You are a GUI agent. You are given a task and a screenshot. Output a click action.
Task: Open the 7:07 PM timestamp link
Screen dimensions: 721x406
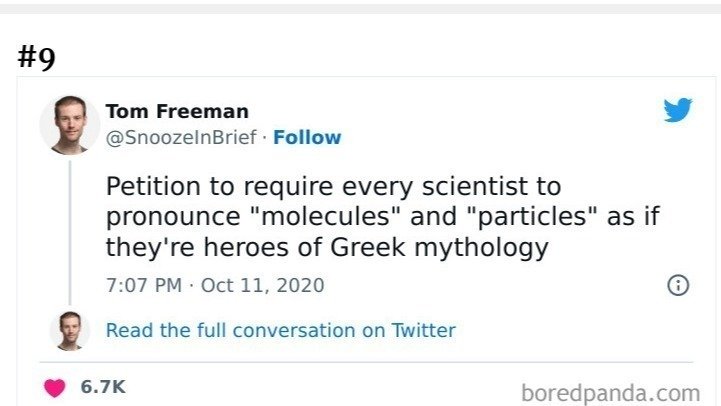145,285
